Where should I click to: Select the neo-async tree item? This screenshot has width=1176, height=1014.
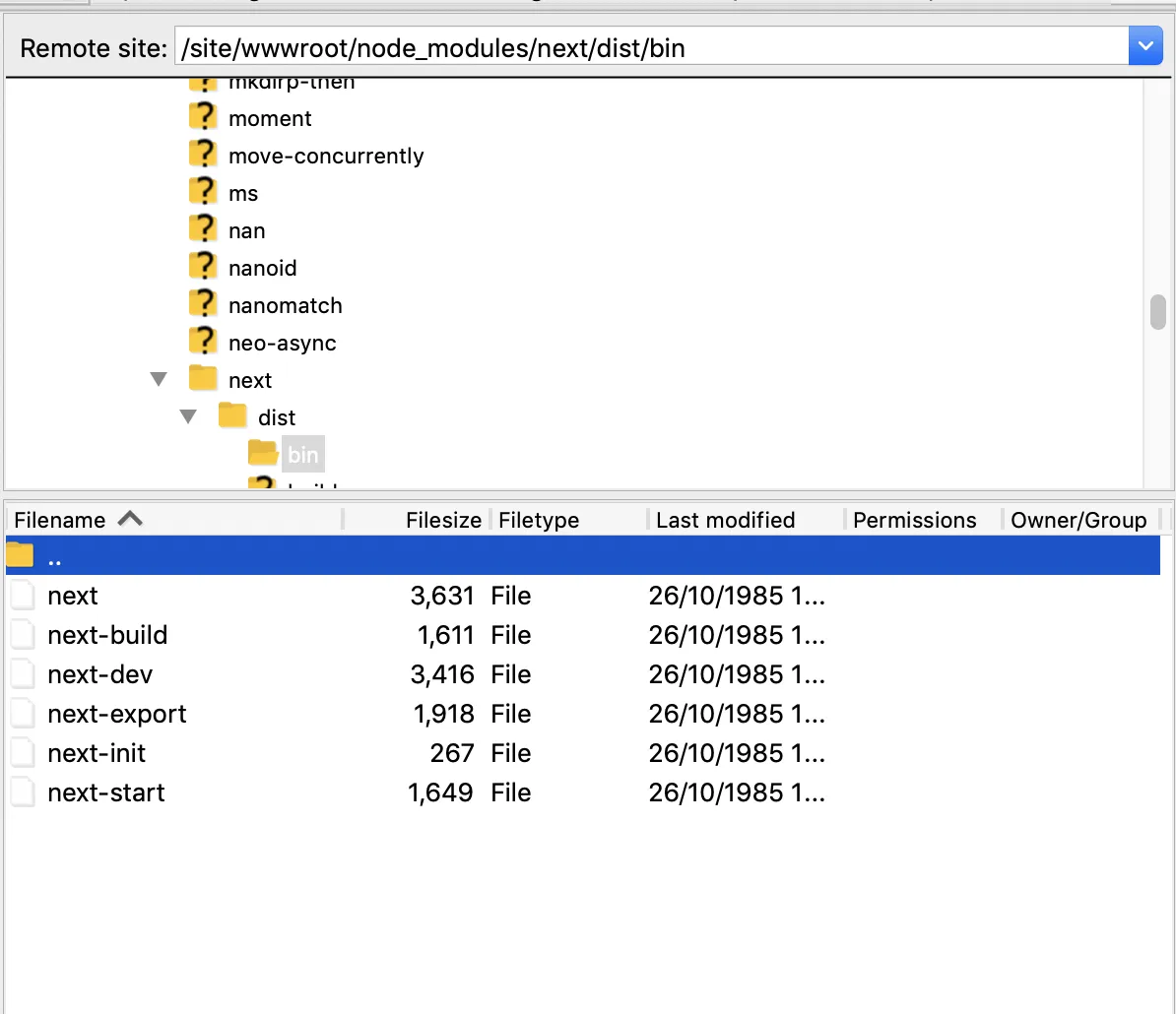click(282, 344)
